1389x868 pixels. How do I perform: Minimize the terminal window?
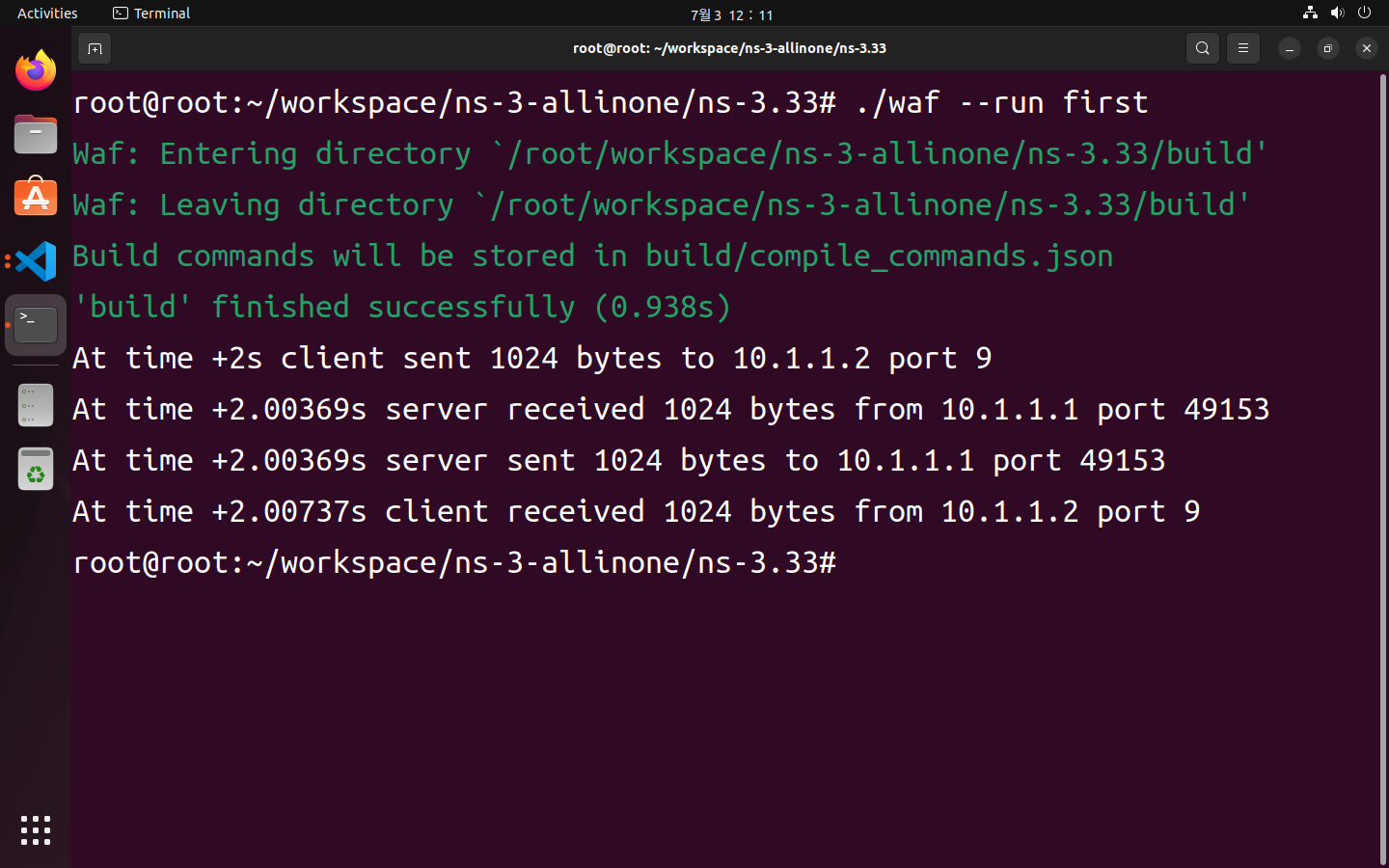(1289, 48)
